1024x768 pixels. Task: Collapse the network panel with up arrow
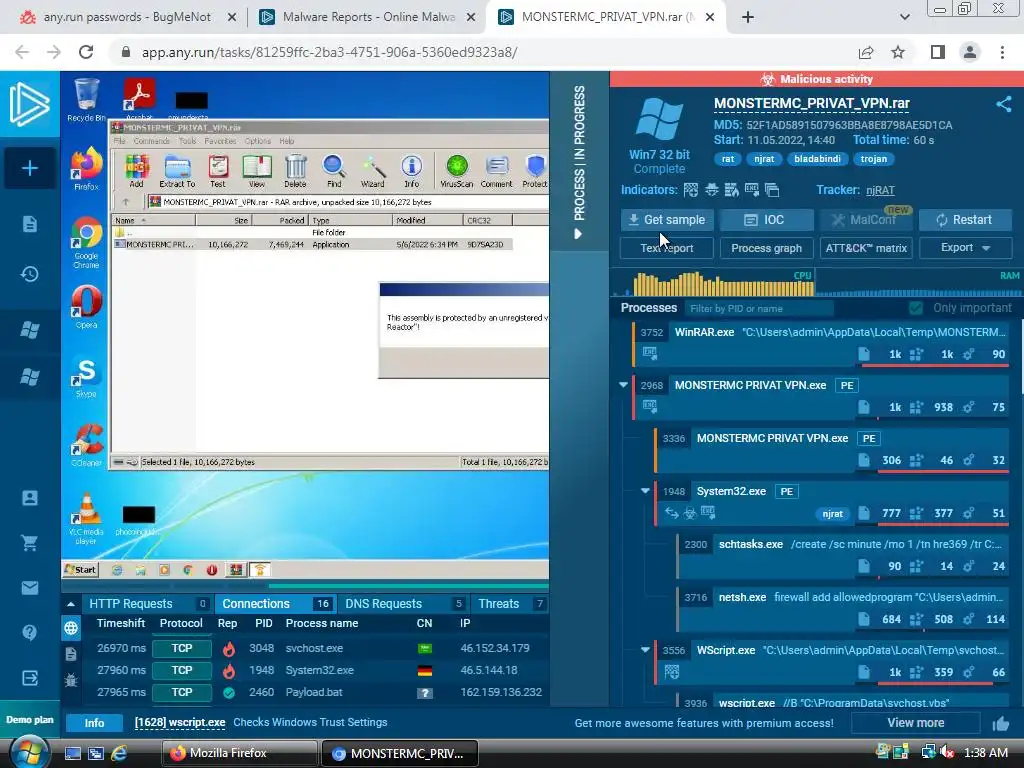pos(71,604)
